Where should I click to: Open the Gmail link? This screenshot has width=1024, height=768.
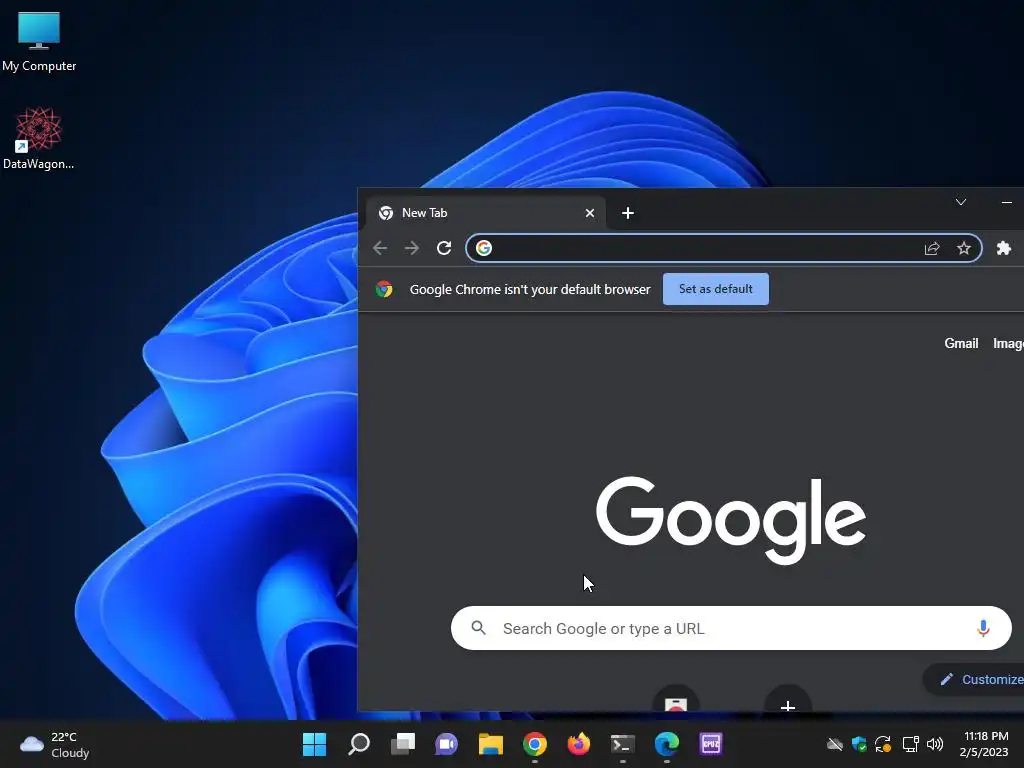click(x=961, y=344)
